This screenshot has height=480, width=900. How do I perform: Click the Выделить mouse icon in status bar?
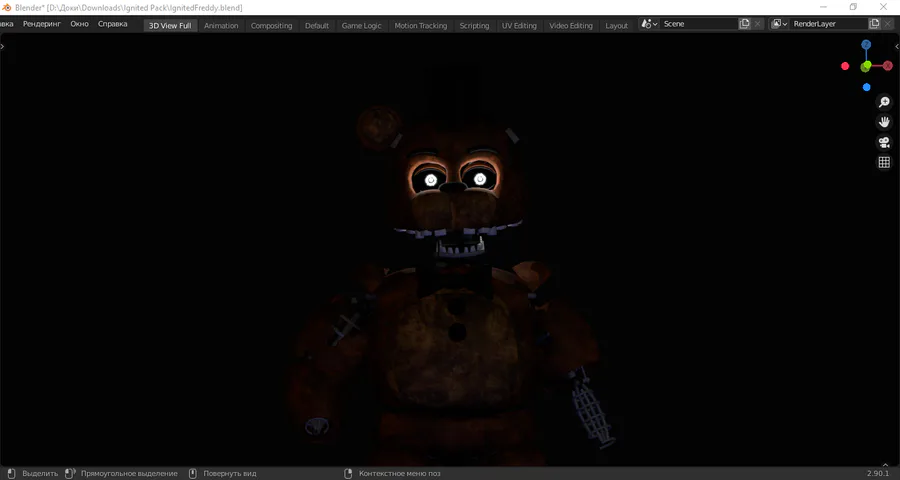(11, 474)
